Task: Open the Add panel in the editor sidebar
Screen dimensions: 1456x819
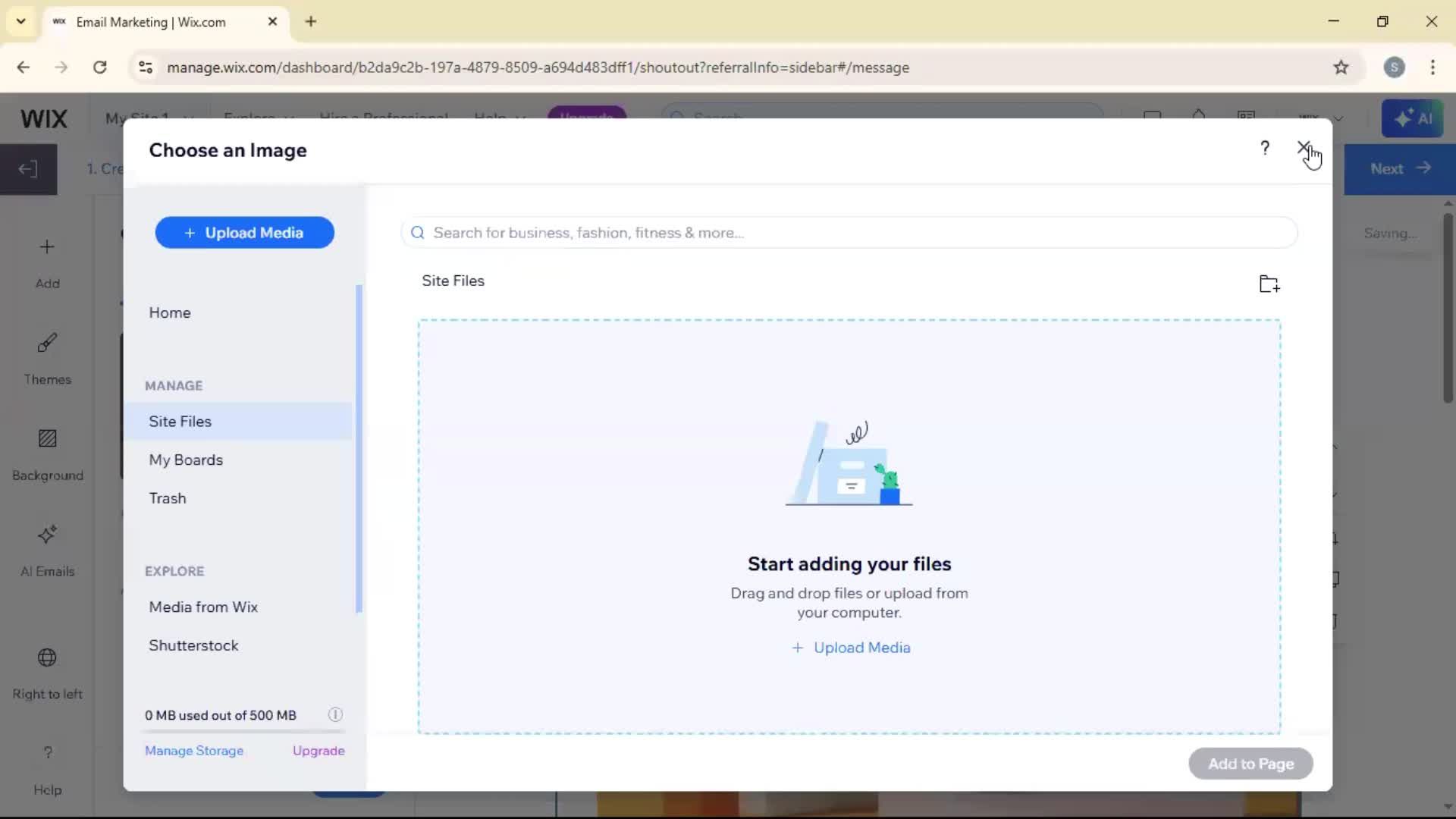Action: click(x=47, y=263)
